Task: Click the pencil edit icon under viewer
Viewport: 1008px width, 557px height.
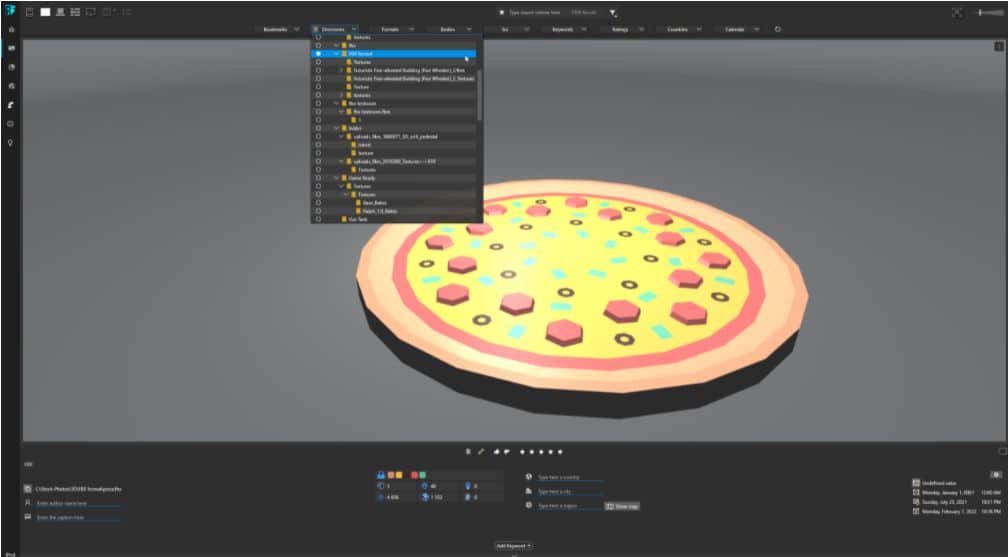Action: [x=481, y=452]
